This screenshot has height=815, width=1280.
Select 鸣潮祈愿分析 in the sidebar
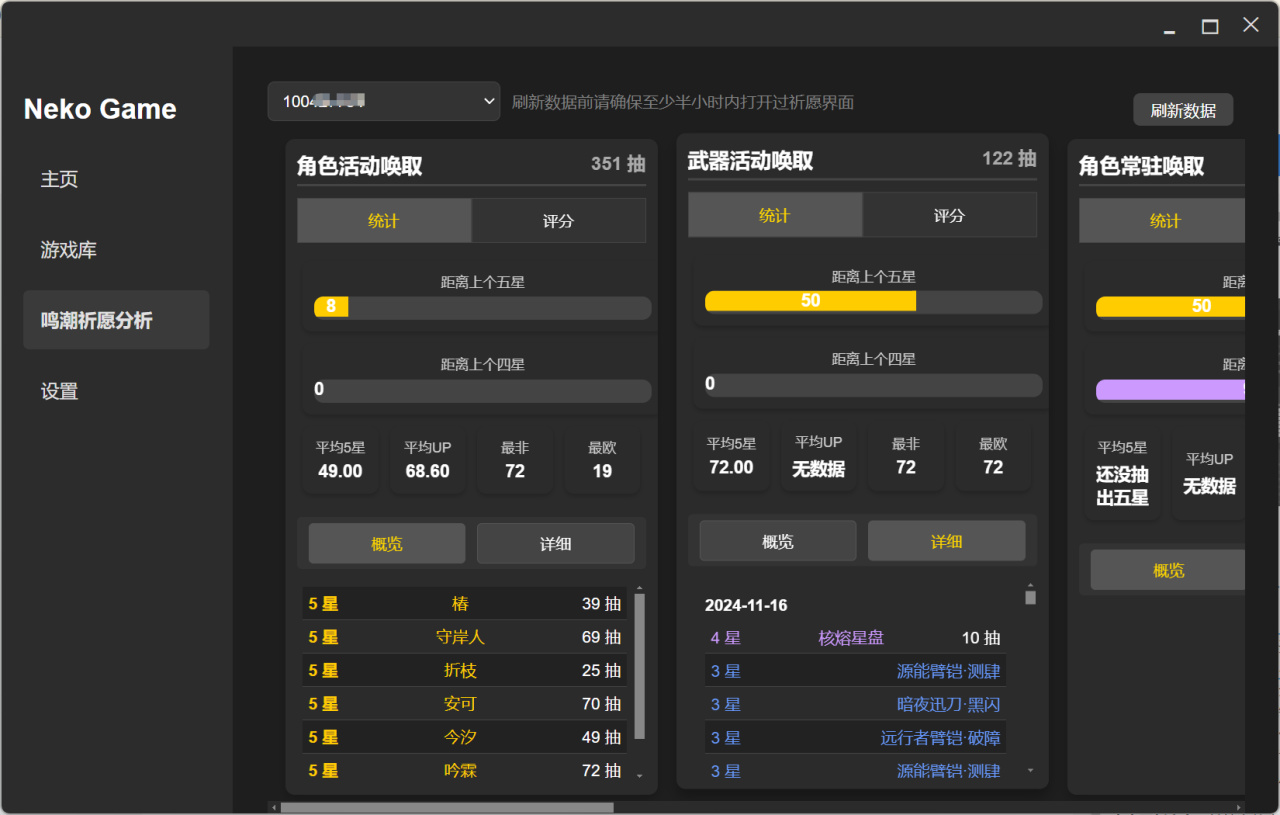coord(116,320)
